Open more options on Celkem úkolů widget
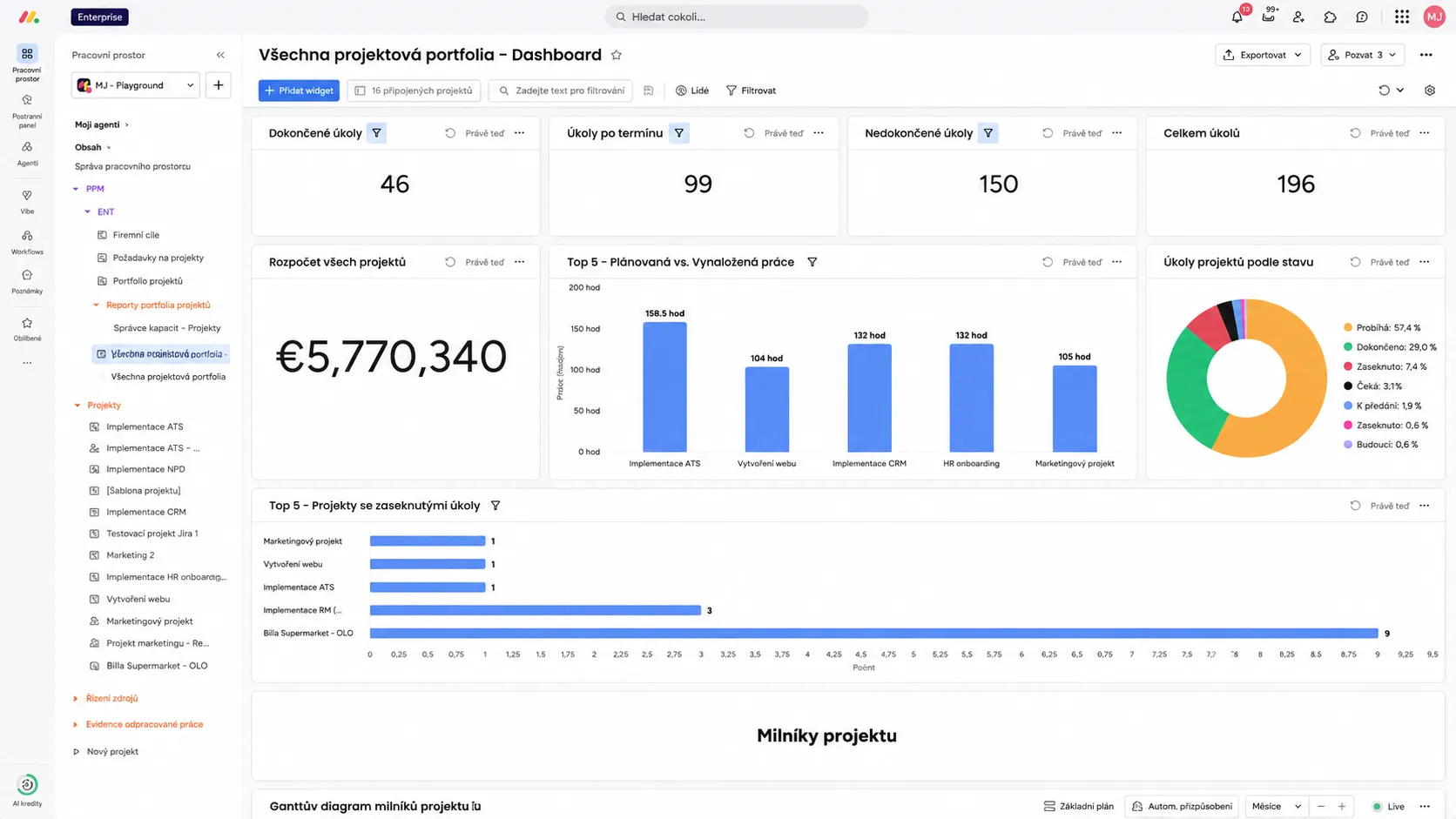 [1425, 133]
